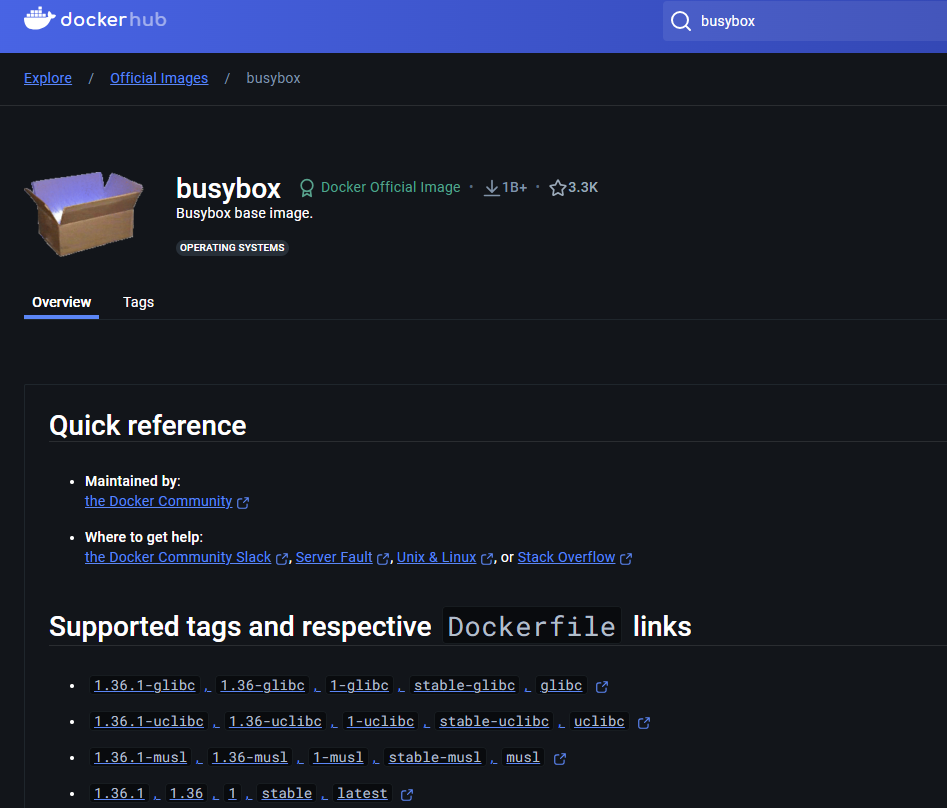Go to Explore breadcrumb
Screen dimensions: 947x808
(48, 79)
